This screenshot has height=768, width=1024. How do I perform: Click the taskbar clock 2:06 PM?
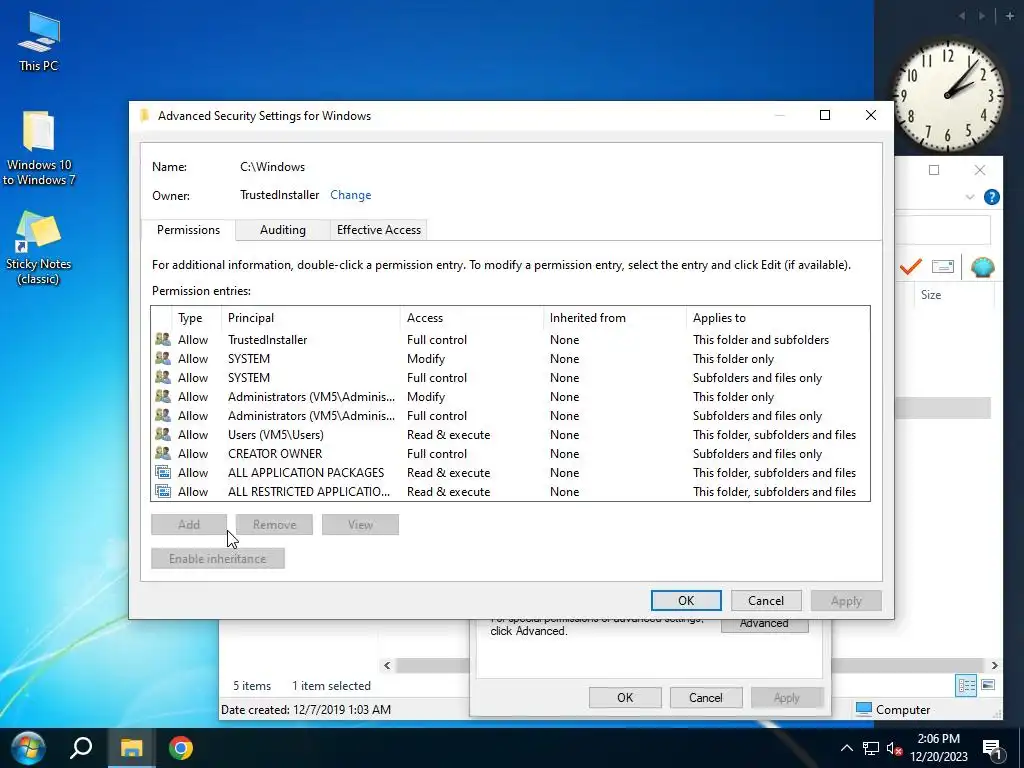click(938, 748)
